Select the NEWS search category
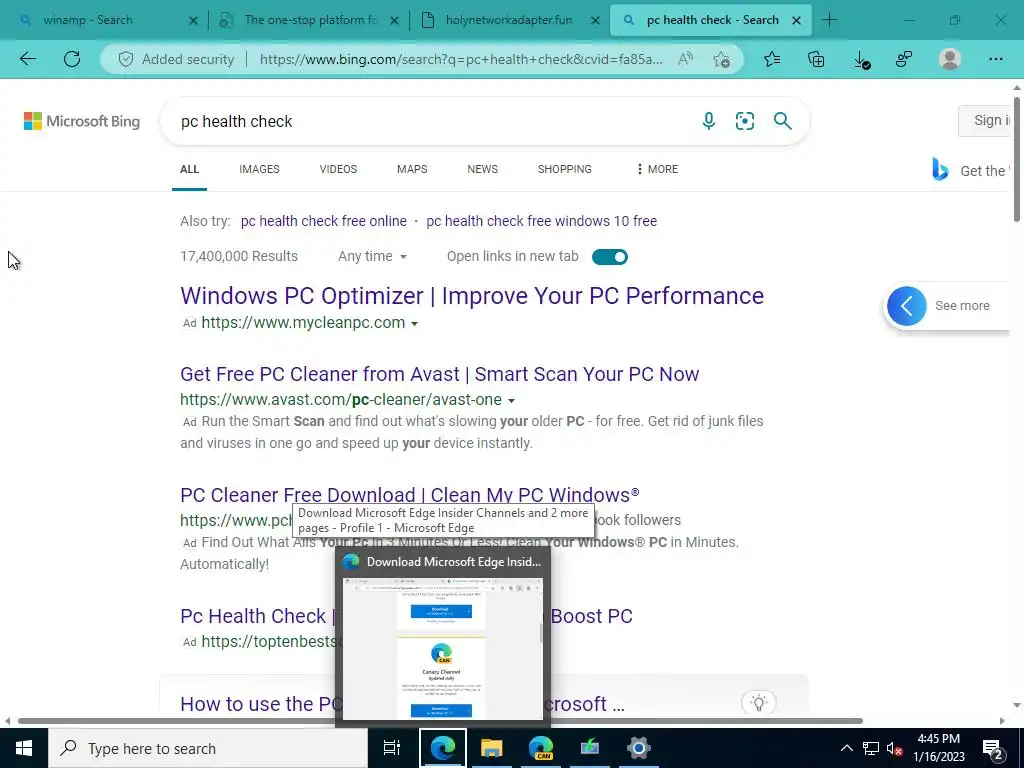This screenshot has width=1024, height=768. click(x=483, y=169)
